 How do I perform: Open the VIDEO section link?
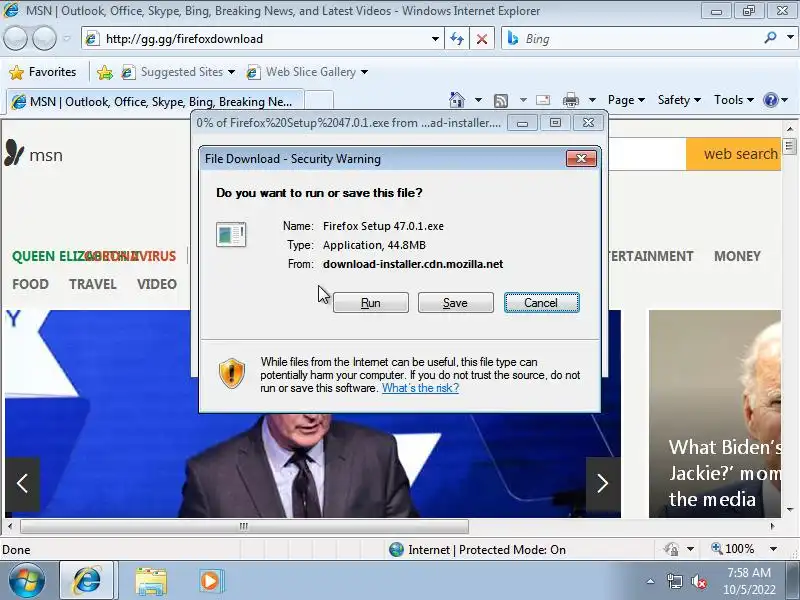pyautogui.click(x=157, y=284)
